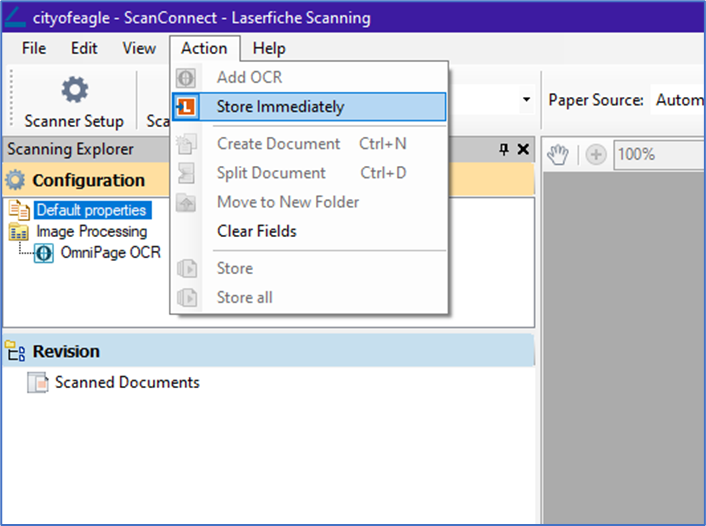
Task: Click the Create Document menu icon
Action: [x=186, y=144]
